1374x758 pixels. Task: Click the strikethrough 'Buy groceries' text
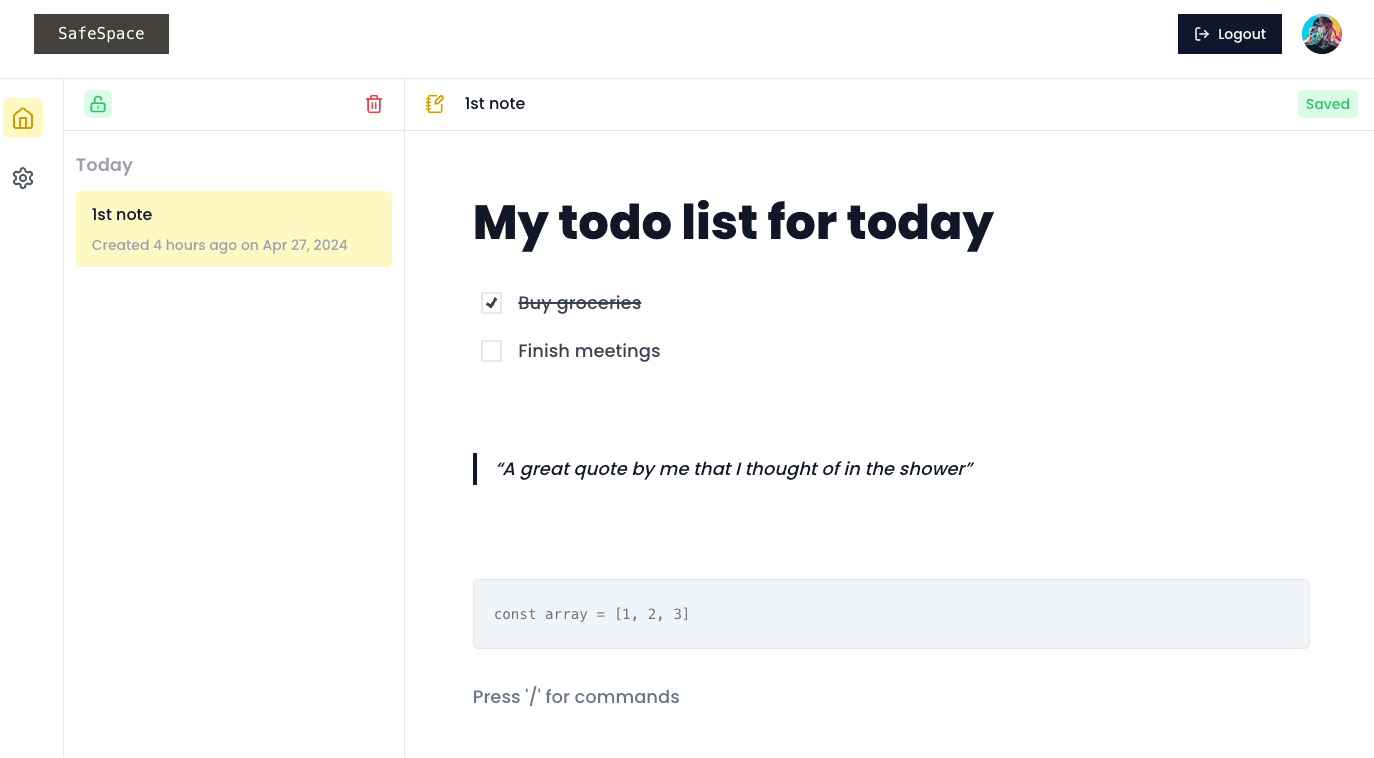pos(580,302)
